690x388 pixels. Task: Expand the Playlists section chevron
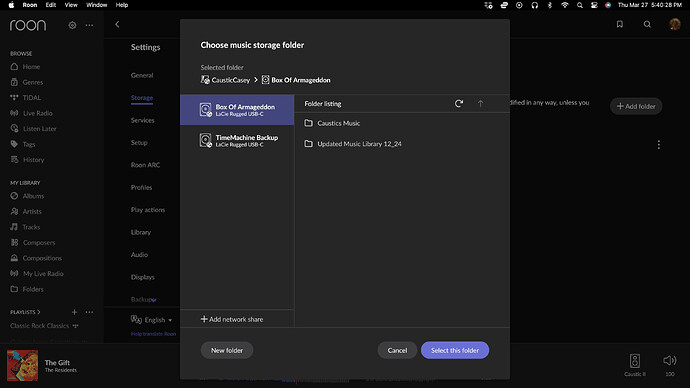(x=39, y=312)
